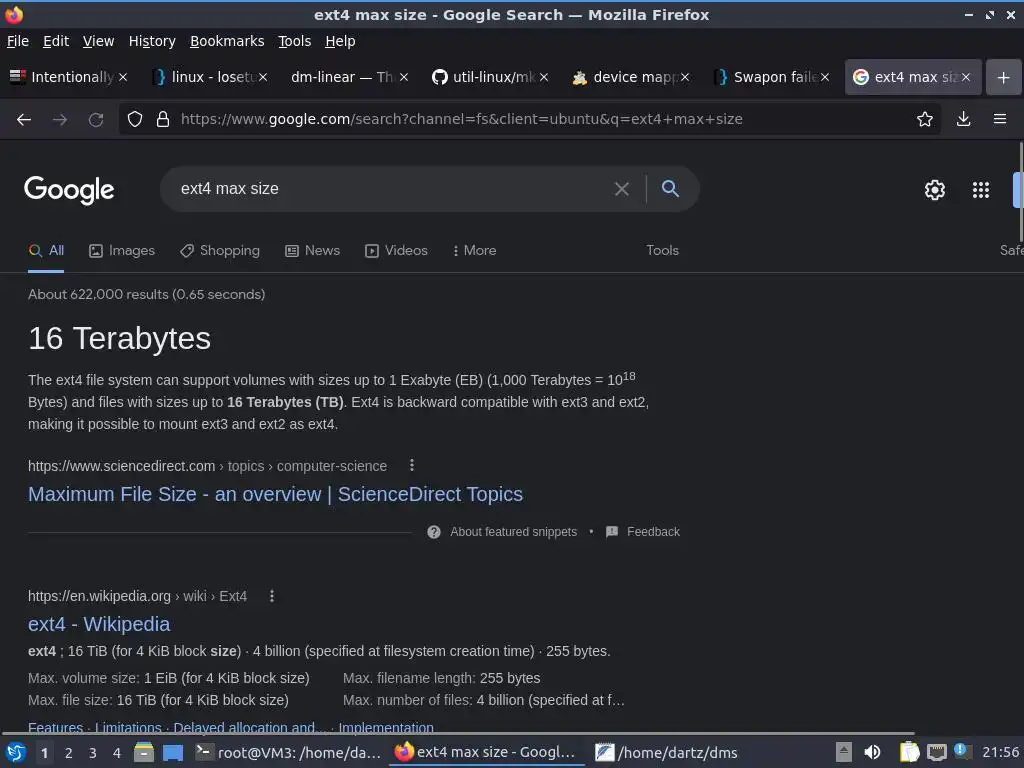Image resolution: width=1024 pixels, height=768 pixels.
Task: Switch to the 'Swapon failed' tab
Action: pyautogui.click(x=770, y=77)
